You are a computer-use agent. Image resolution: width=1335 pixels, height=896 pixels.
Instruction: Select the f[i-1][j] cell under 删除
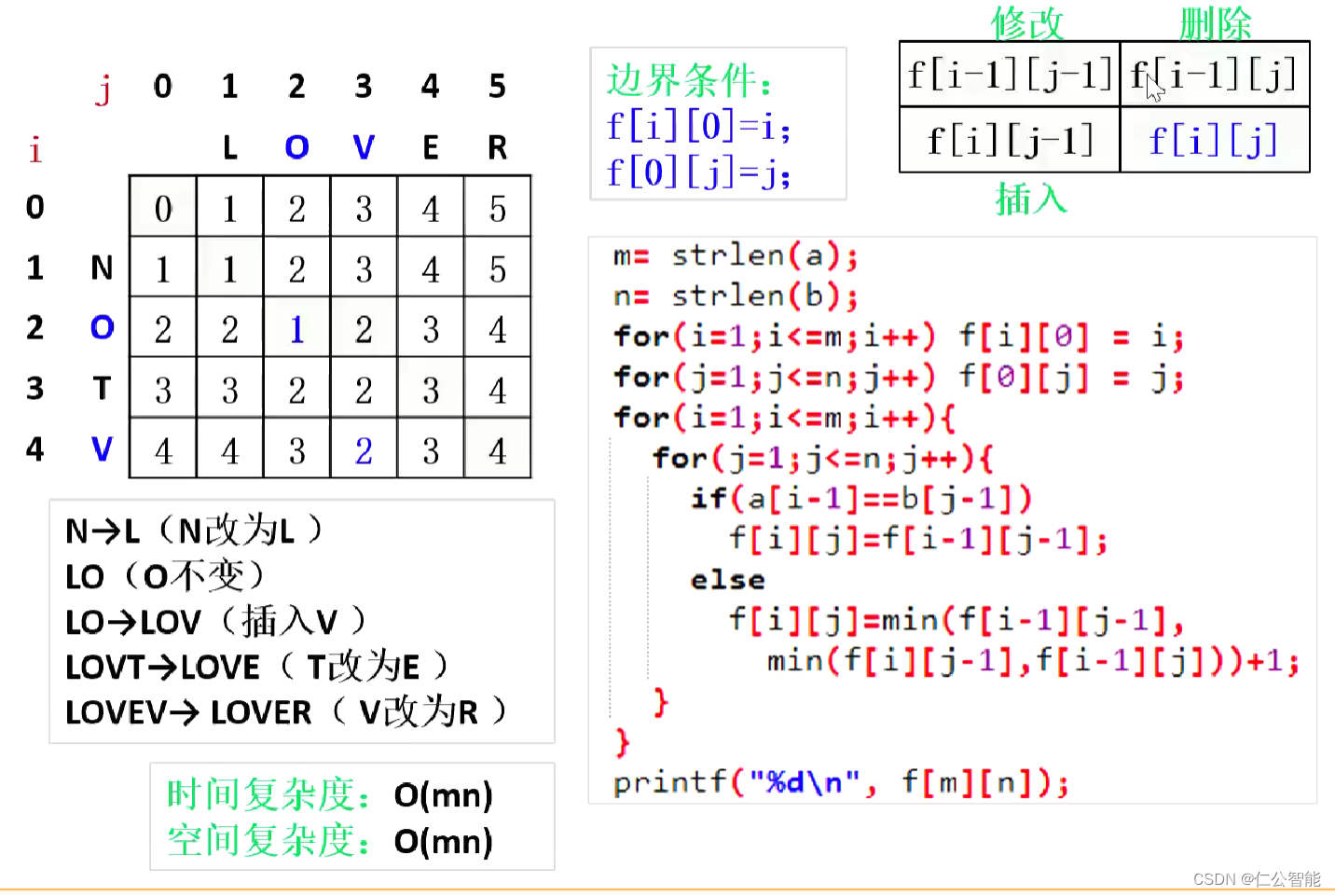point(1215,74)
